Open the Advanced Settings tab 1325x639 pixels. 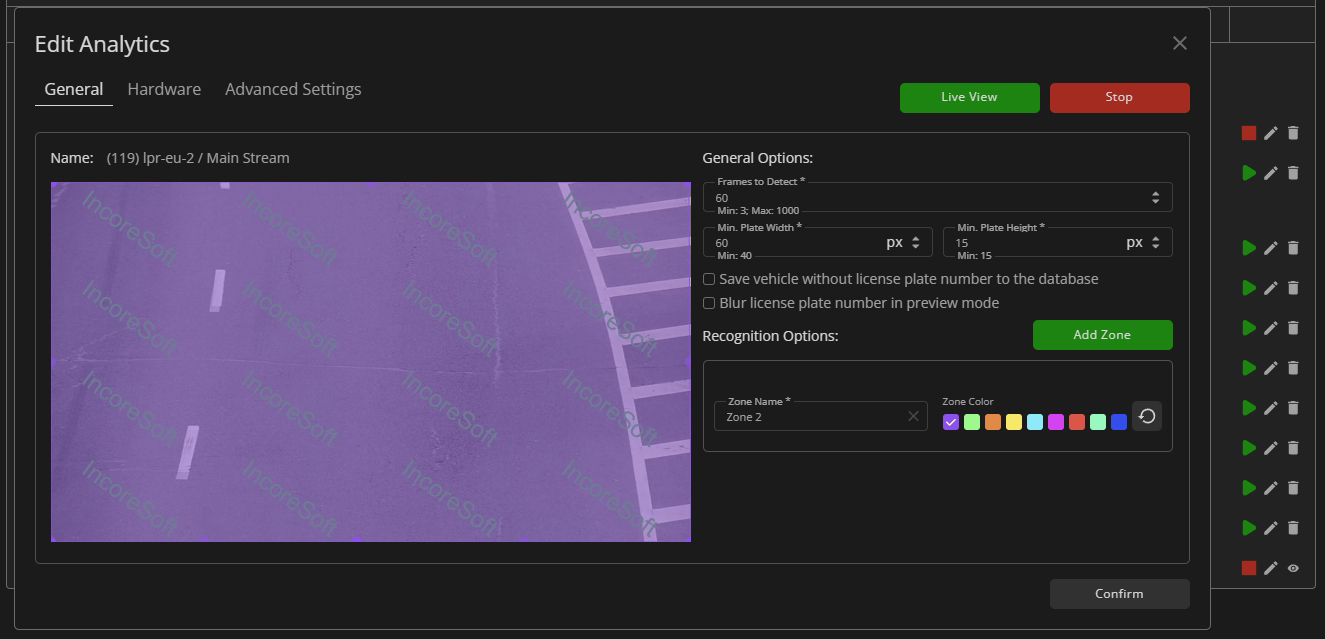tap(293, 89)
